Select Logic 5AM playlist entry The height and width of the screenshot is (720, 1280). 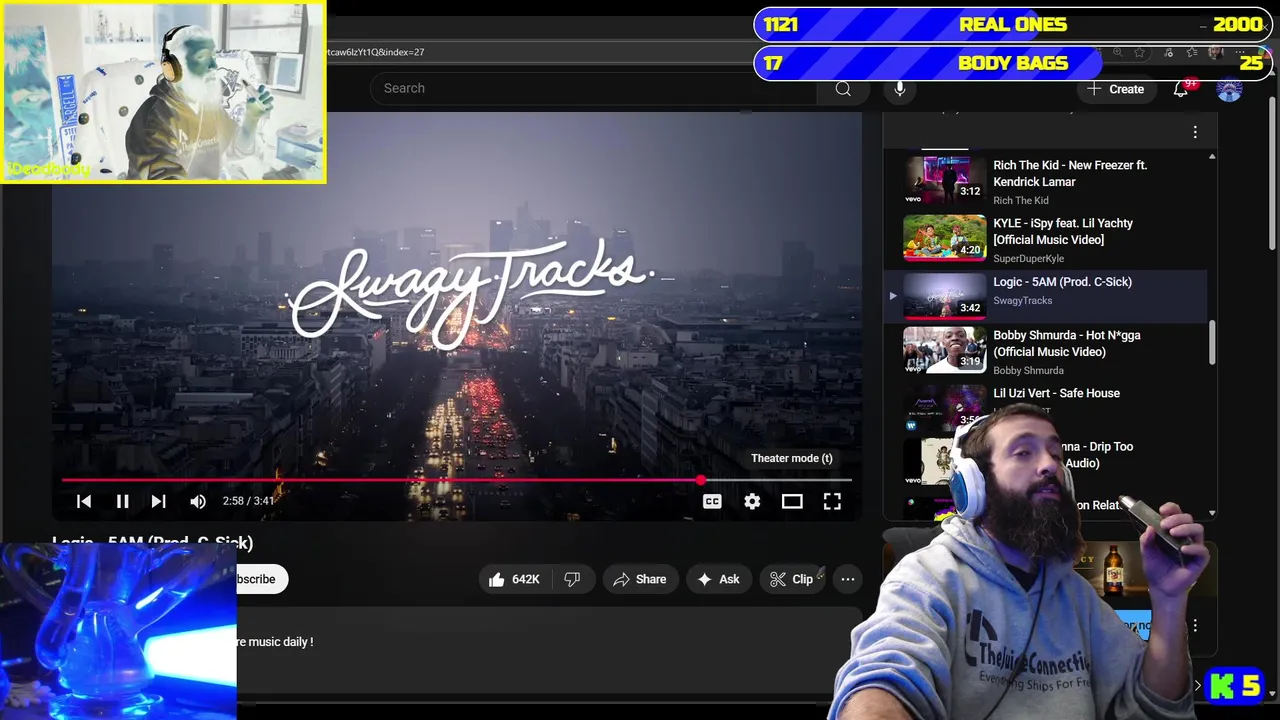pos(1045,296)
